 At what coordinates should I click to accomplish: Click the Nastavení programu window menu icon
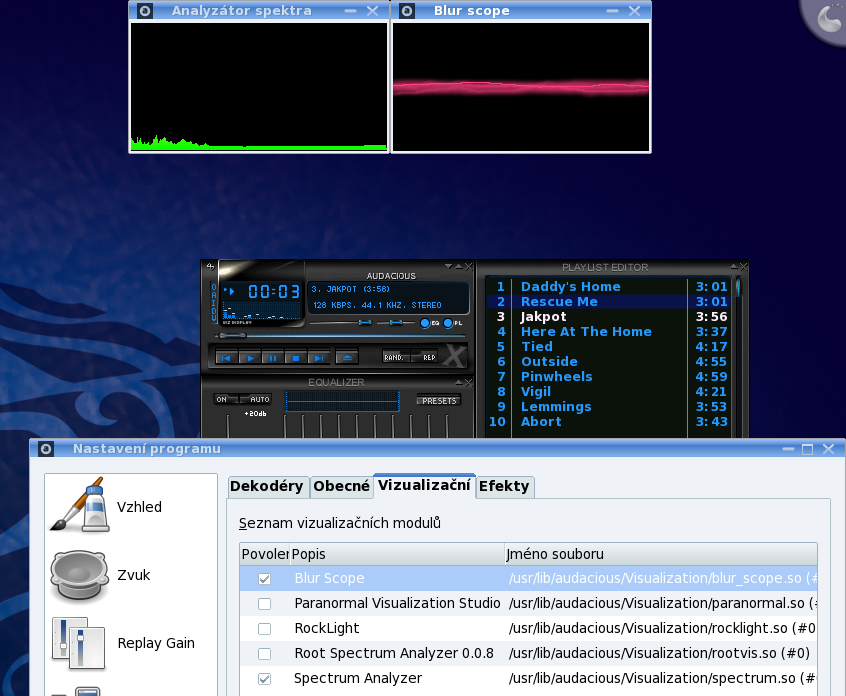(x=46, y=449)
